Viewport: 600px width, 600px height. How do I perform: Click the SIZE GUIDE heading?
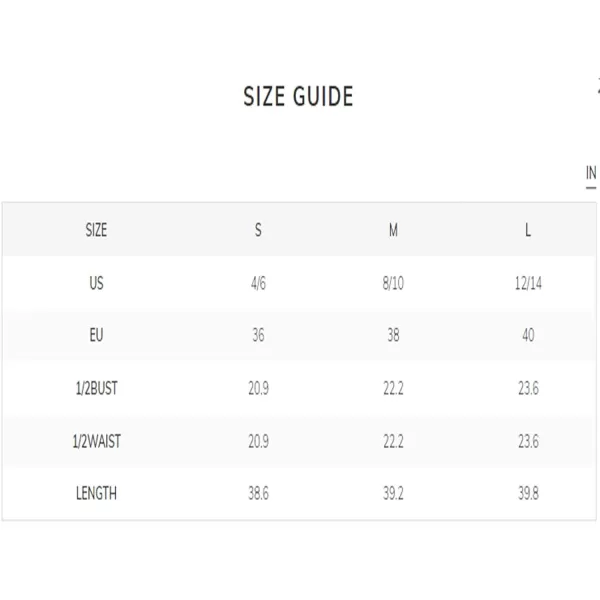click(298, 96)
